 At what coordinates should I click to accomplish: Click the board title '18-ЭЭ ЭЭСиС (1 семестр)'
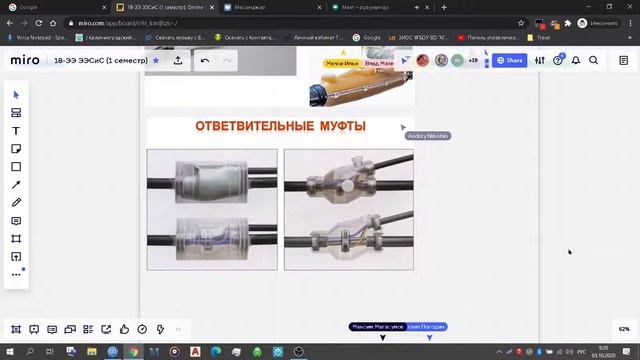[101, 60]
